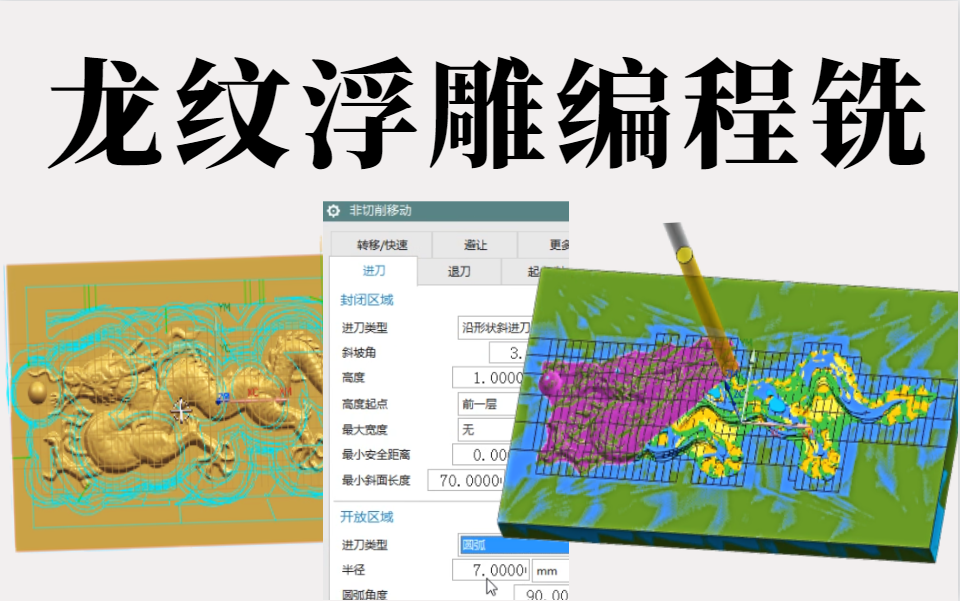Viewport: 960px width, 601px height.
Task: Click the 斜坡角 value field
Action: [510, 351]
